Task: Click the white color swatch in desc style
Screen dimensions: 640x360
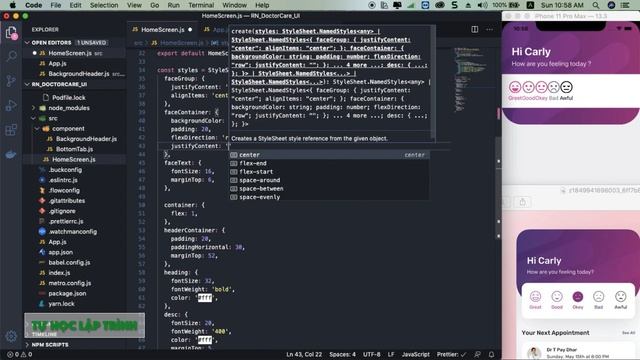Action: pos(205,340)
